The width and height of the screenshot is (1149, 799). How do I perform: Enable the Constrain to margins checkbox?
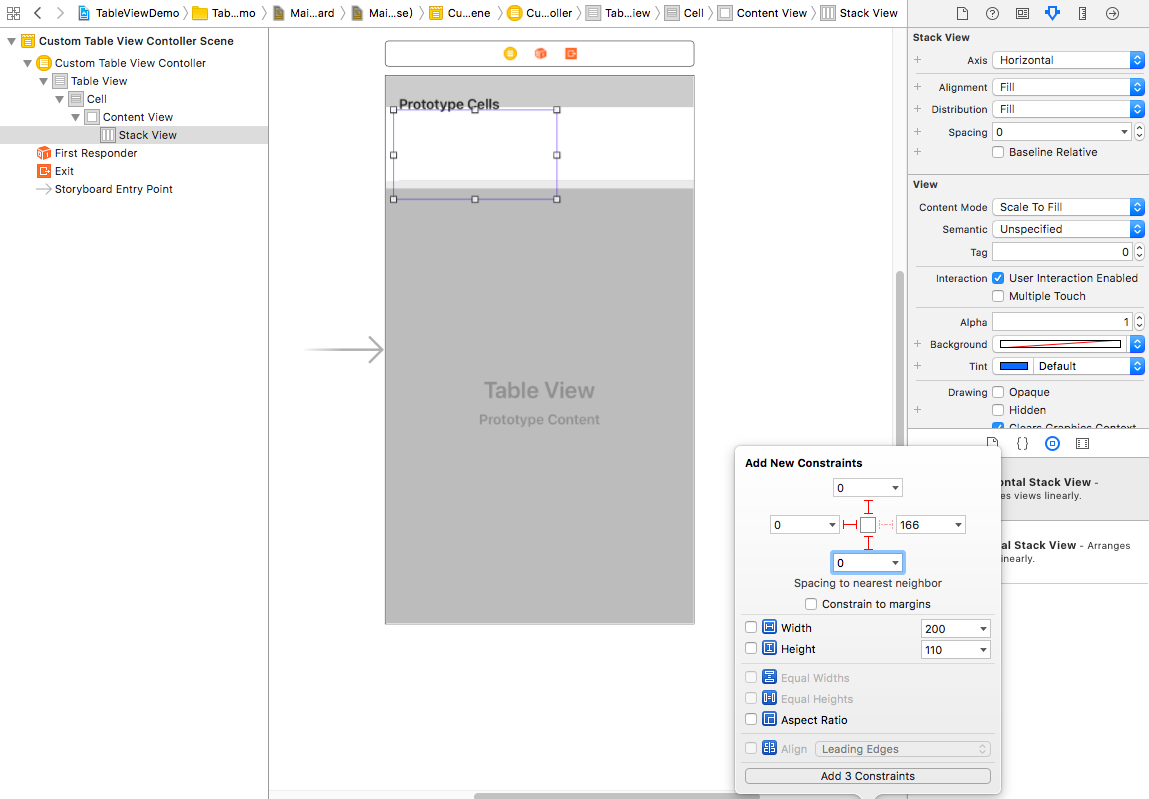pos(811,604)
